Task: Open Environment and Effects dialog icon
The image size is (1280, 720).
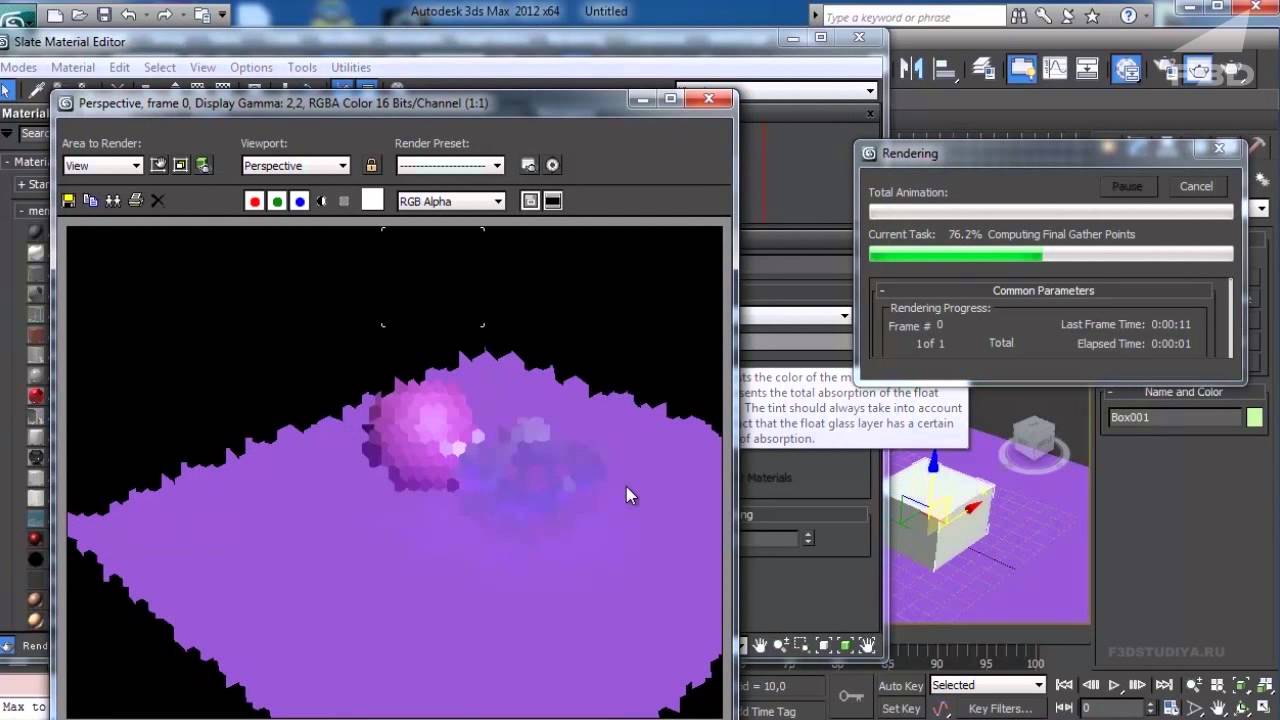Action: (552, 165)
